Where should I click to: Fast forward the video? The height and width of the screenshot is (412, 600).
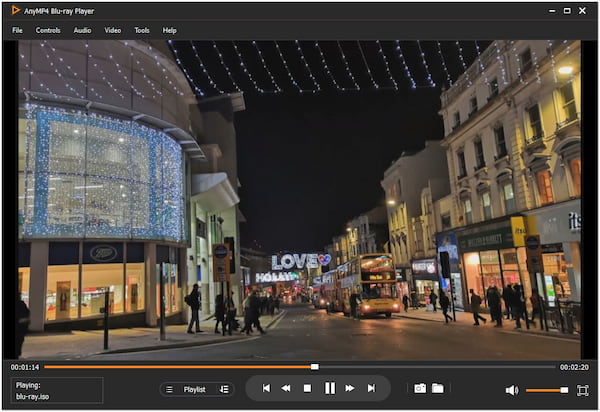pos(350,388)
